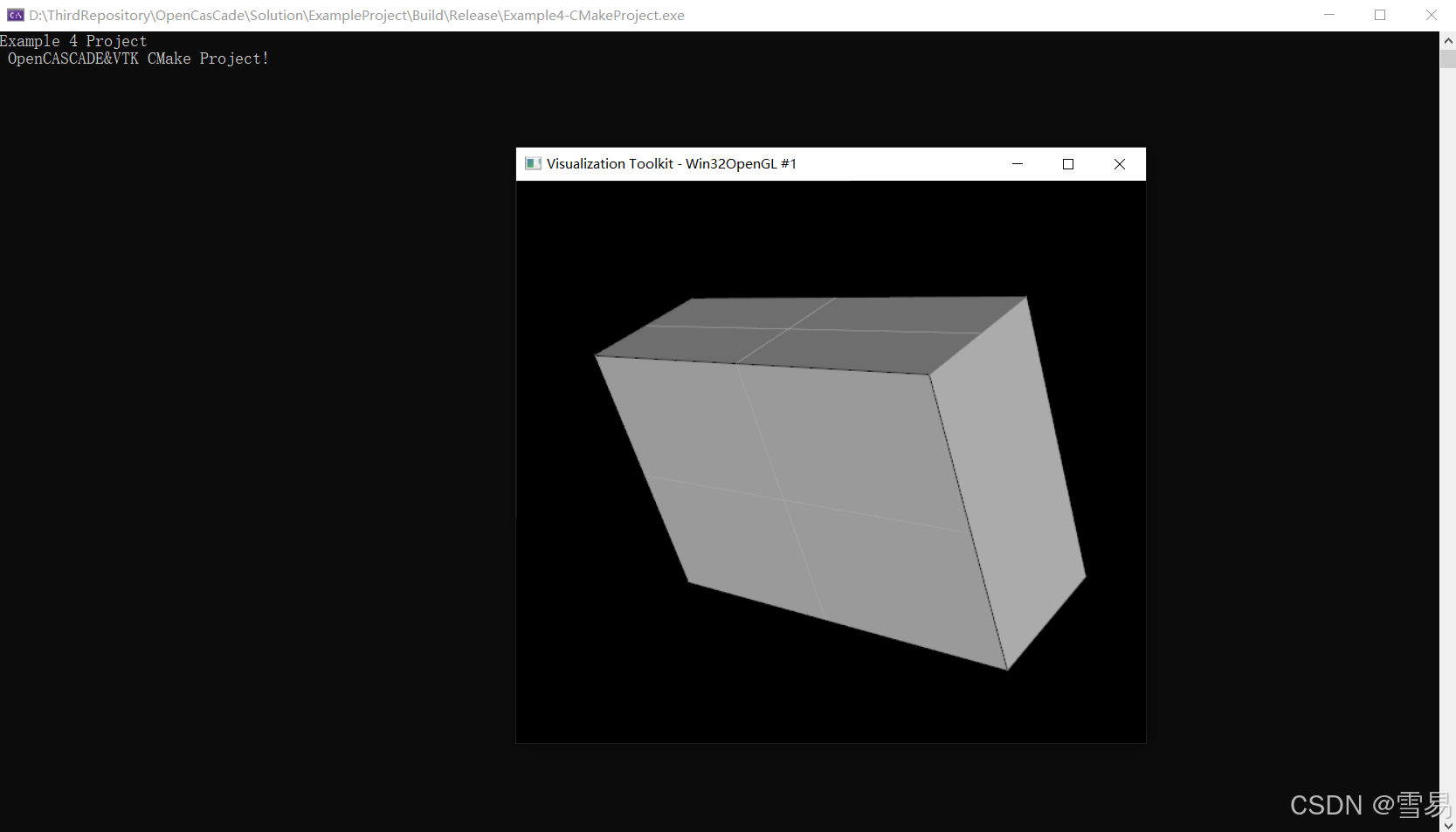Minimize the Visualization Toolkit window

pos(1017,164)
